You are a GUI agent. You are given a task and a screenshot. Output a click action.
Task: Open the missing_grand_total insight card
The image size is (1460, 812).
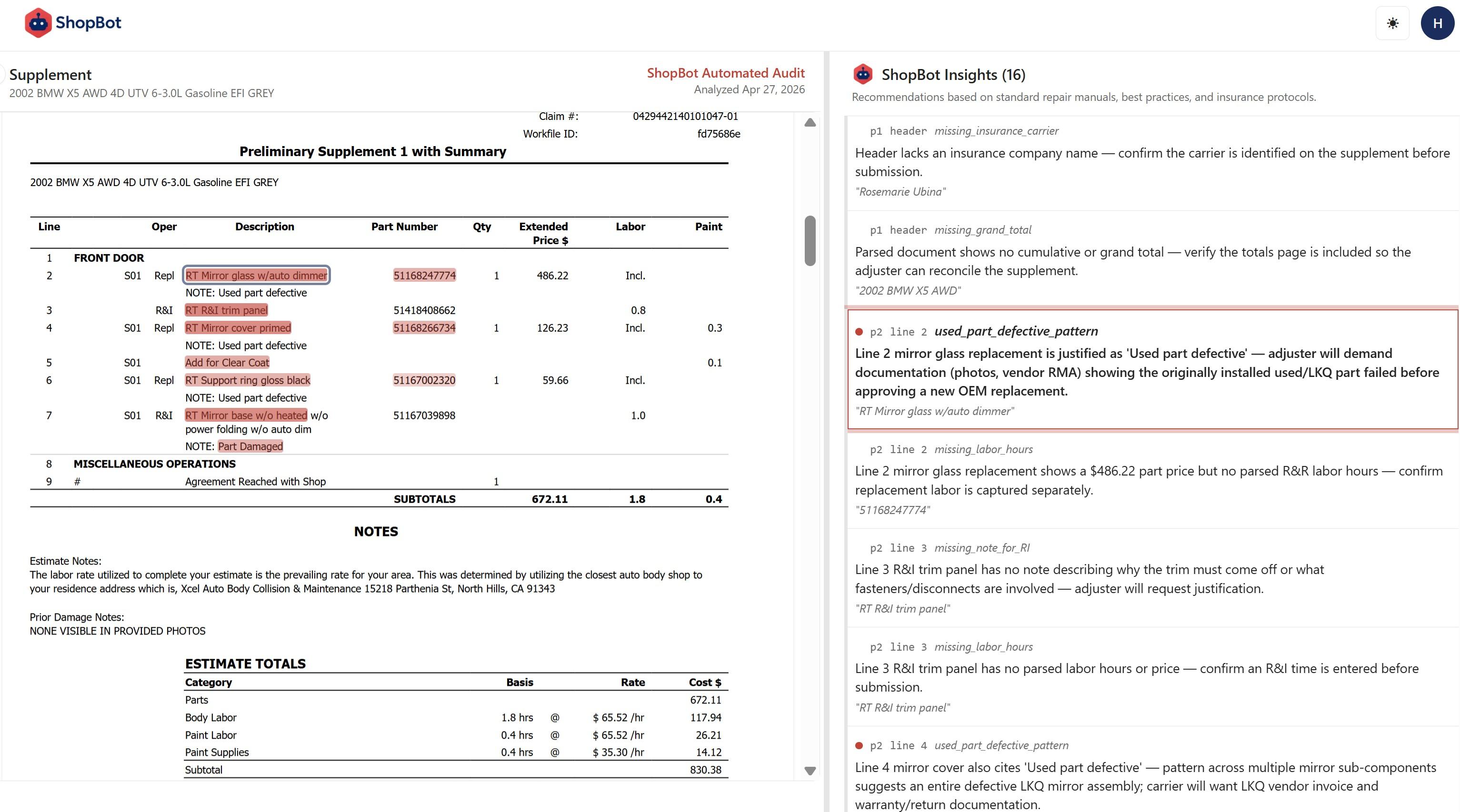point(1152,260)
